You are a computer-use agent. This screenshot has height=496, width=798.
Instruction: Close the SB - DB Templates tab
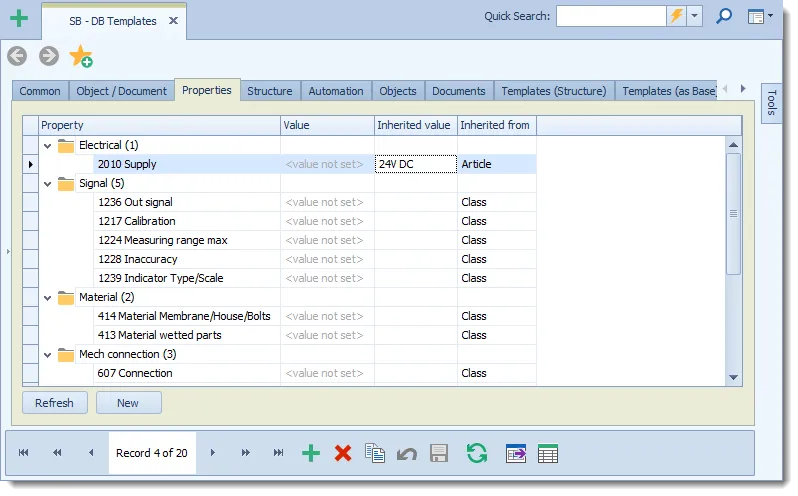pos(174,21)
